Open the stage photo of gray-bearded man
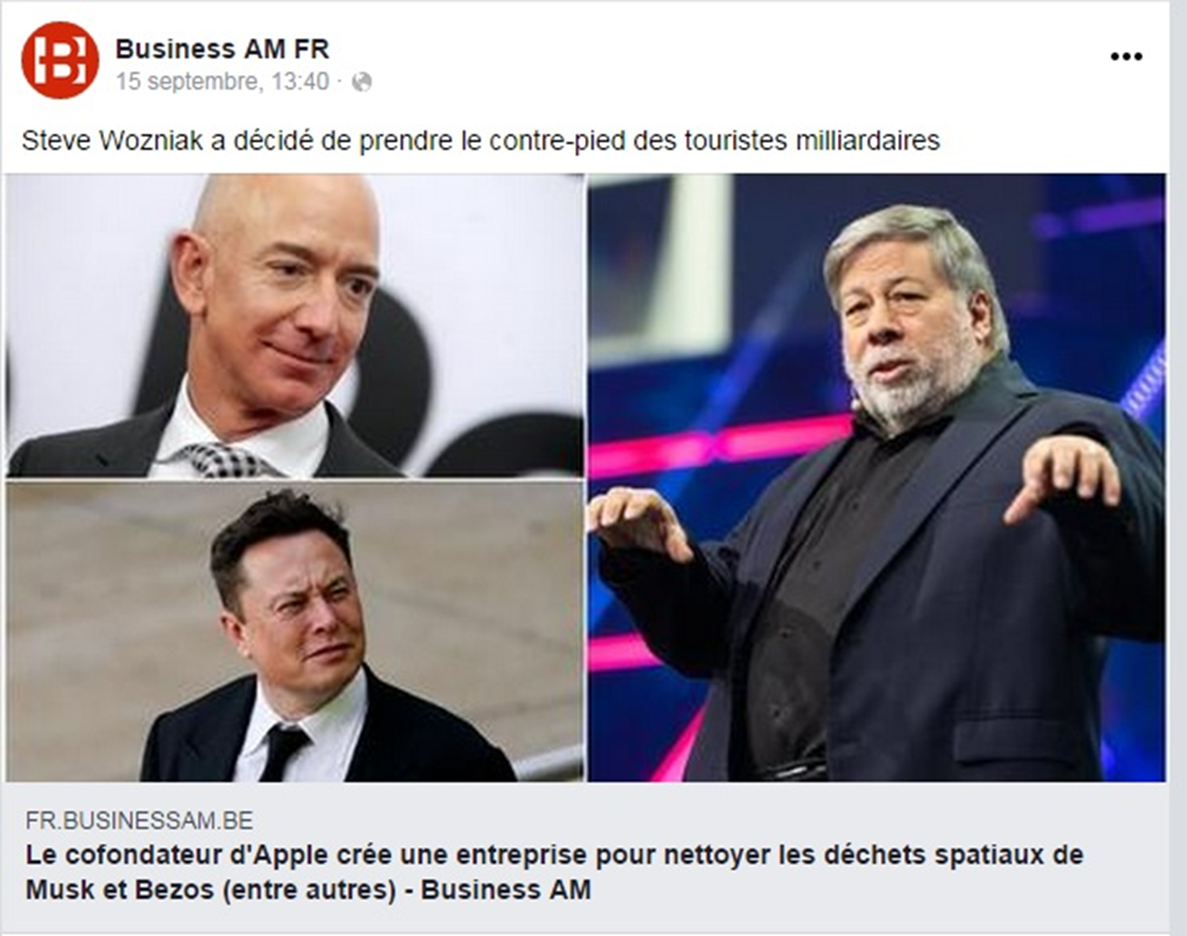1187x936 pixels. [877, 477]
